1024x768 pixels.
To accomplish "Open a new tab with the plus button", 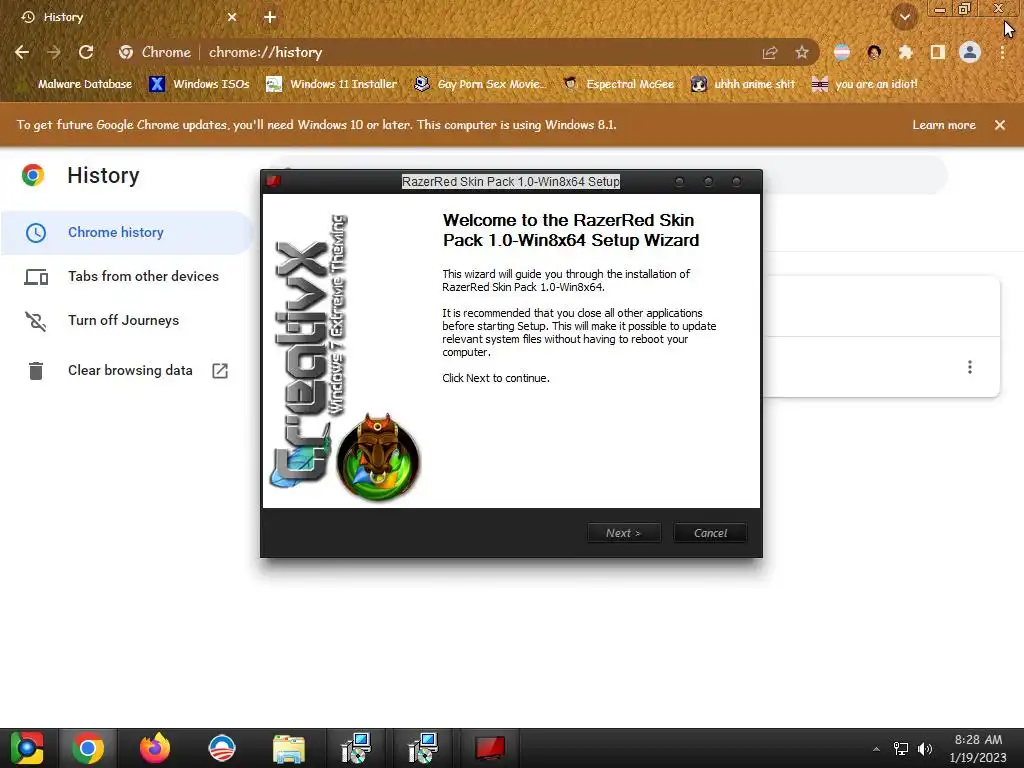I will point(270,17).
